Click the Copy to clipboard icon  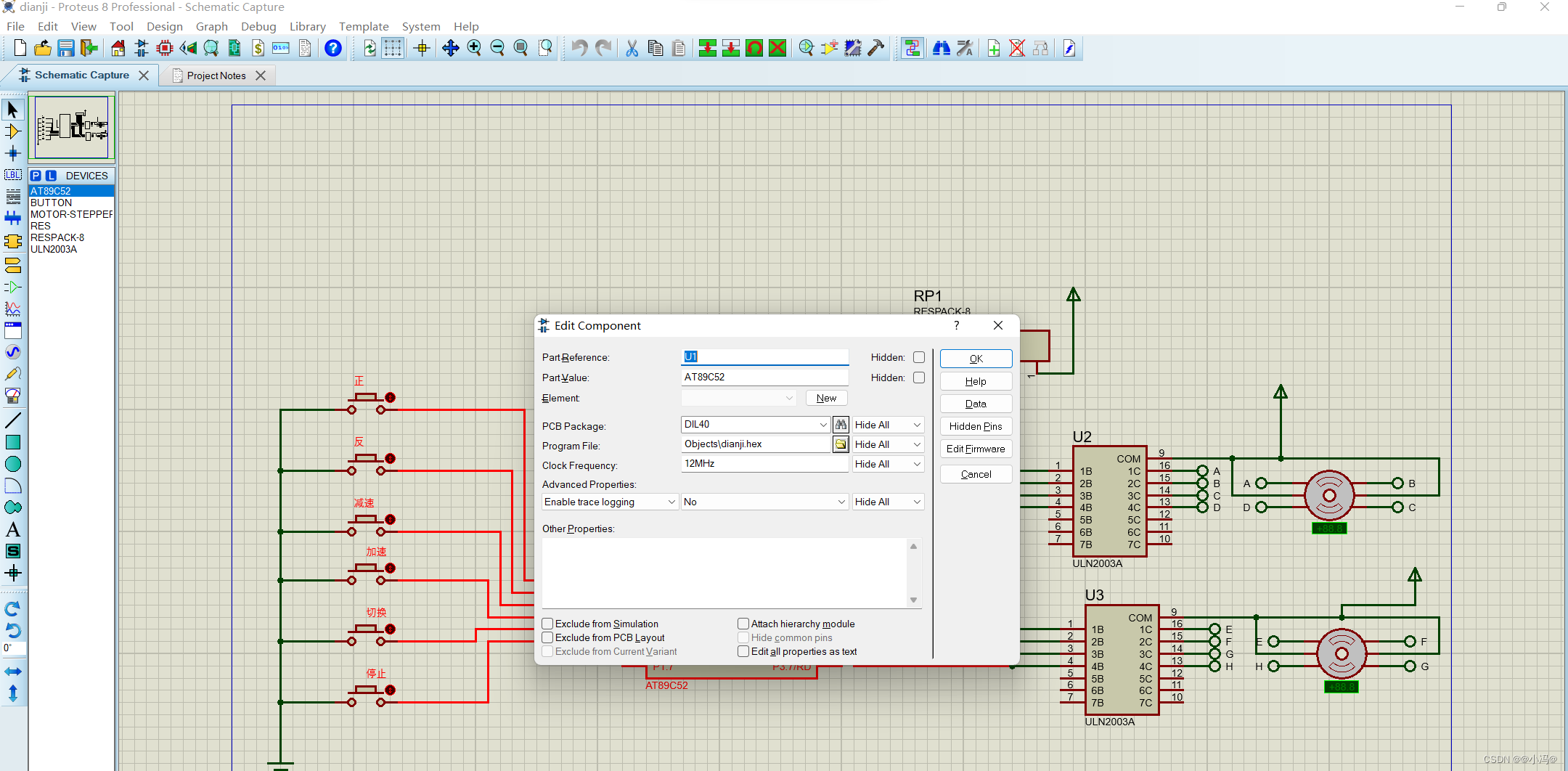tap(656, 49)
